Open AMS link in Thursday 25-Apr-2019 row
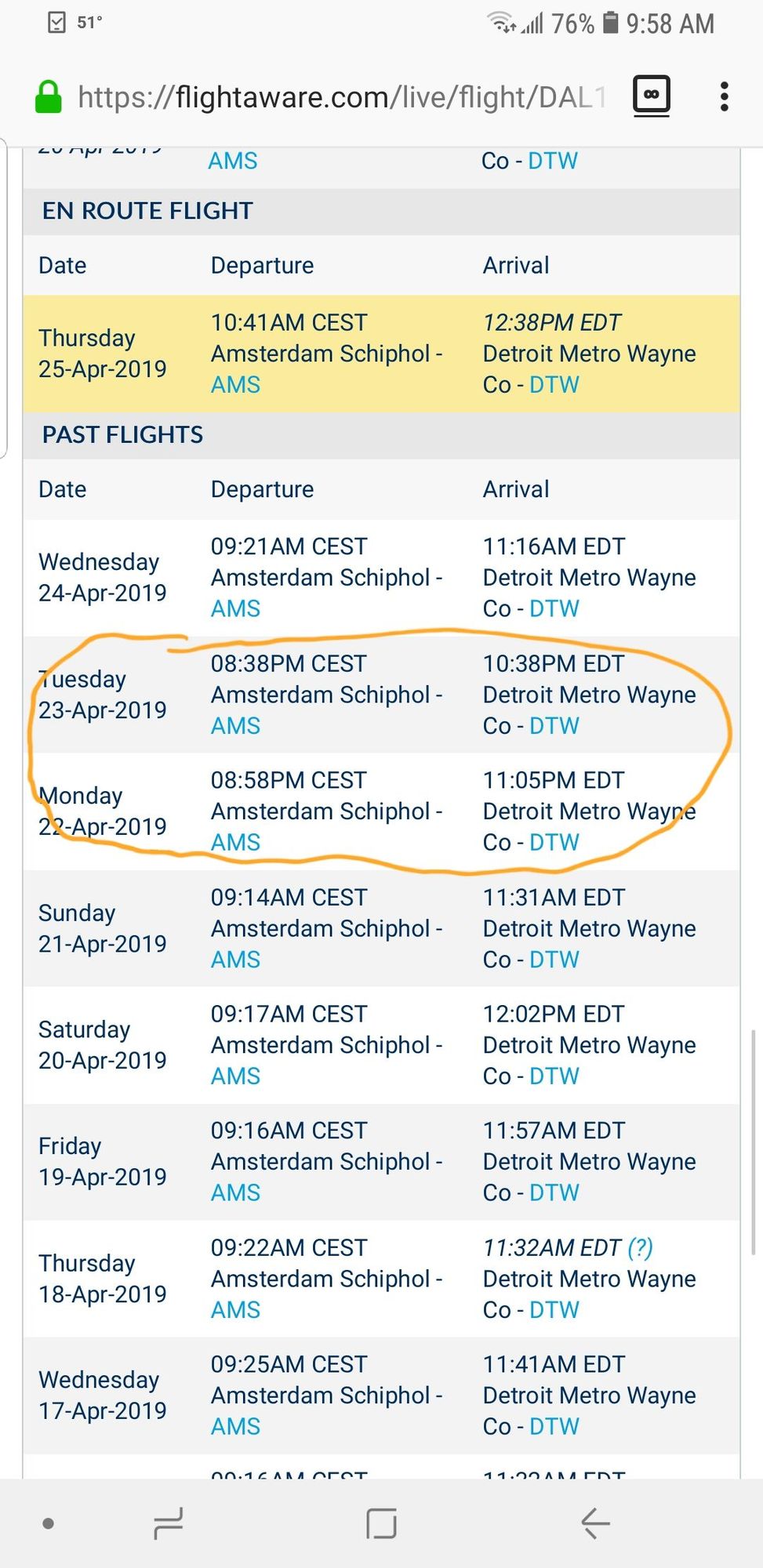 [235, 385]
